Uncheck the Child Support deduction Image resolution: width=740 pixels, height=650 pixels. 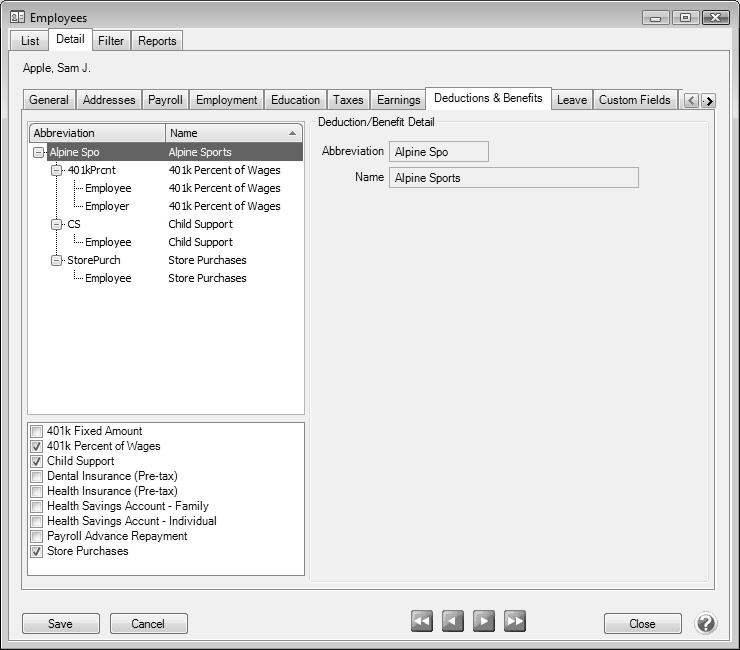pos(37,461)
